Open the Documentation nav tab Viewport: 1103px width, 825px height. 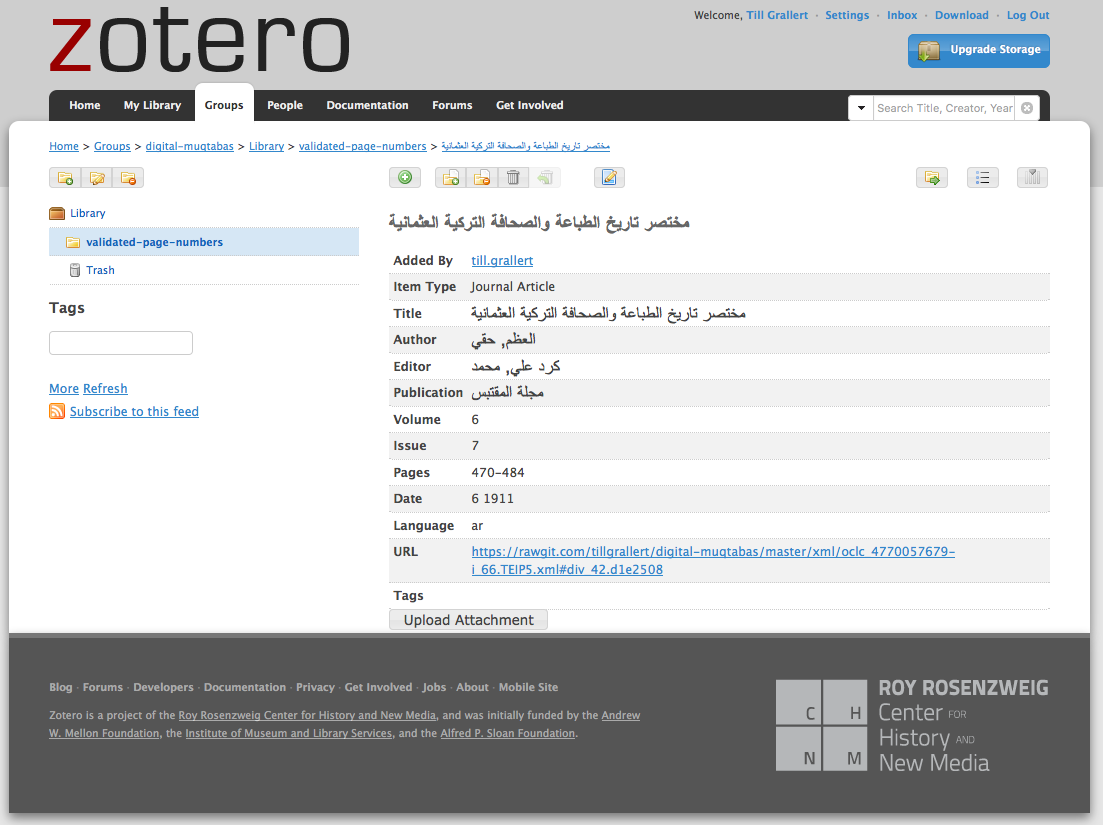[367, 105]
